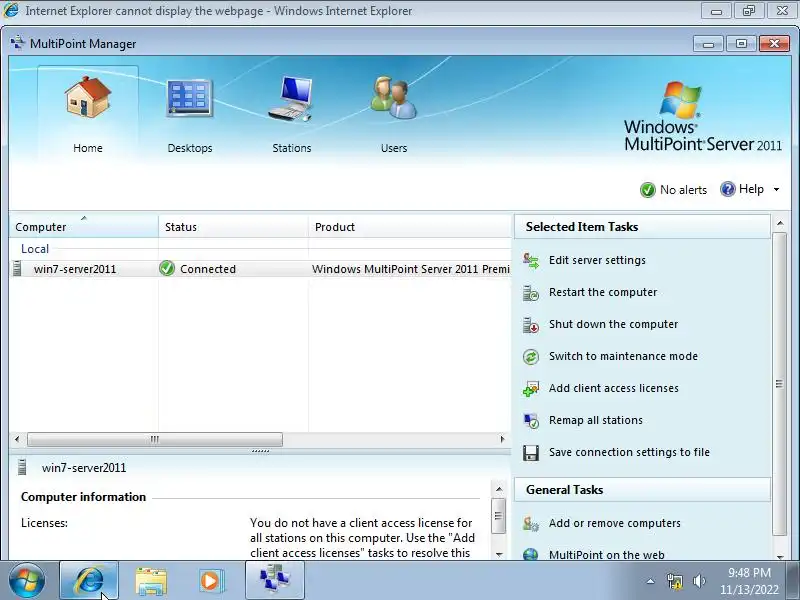800x600 pixels.
Task: Select the win7-server2011 row in the list
Action: (260, 269)
